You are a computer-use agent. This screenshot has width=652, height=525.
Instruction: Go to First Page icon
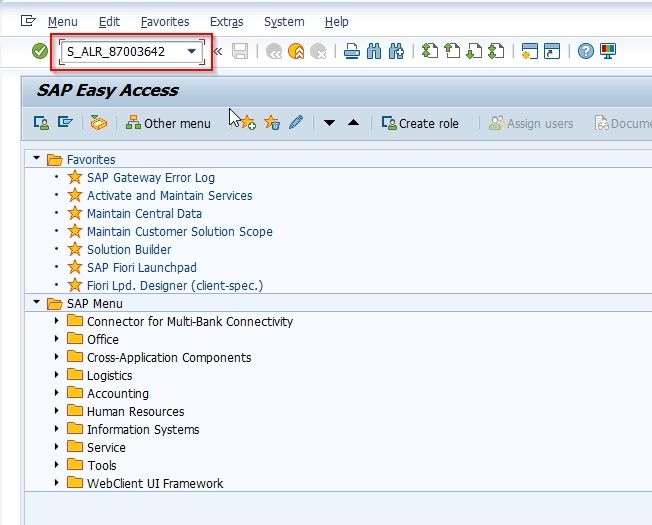430,51
